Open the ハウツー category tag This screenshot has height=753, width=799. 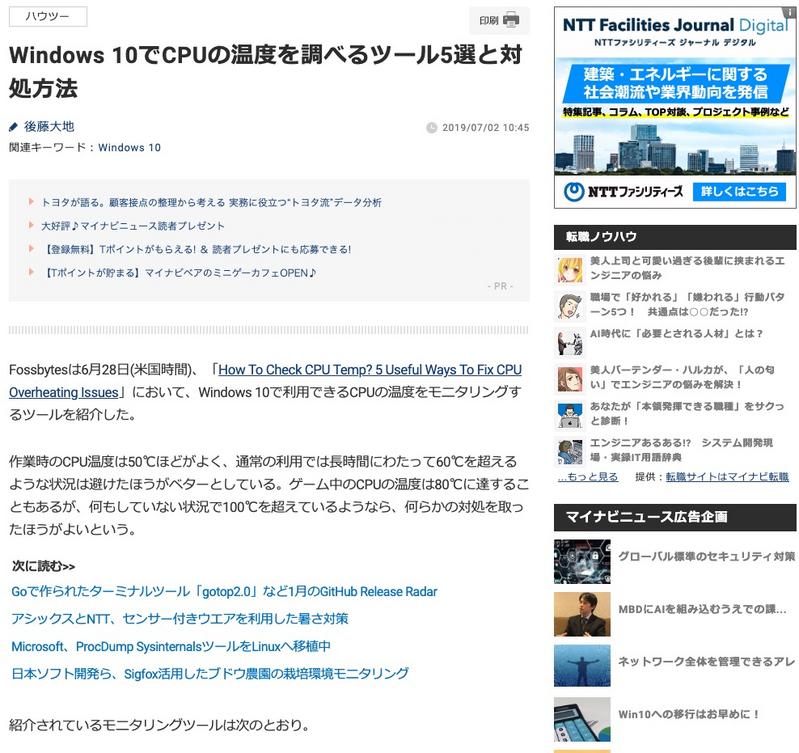pos(48,16)
